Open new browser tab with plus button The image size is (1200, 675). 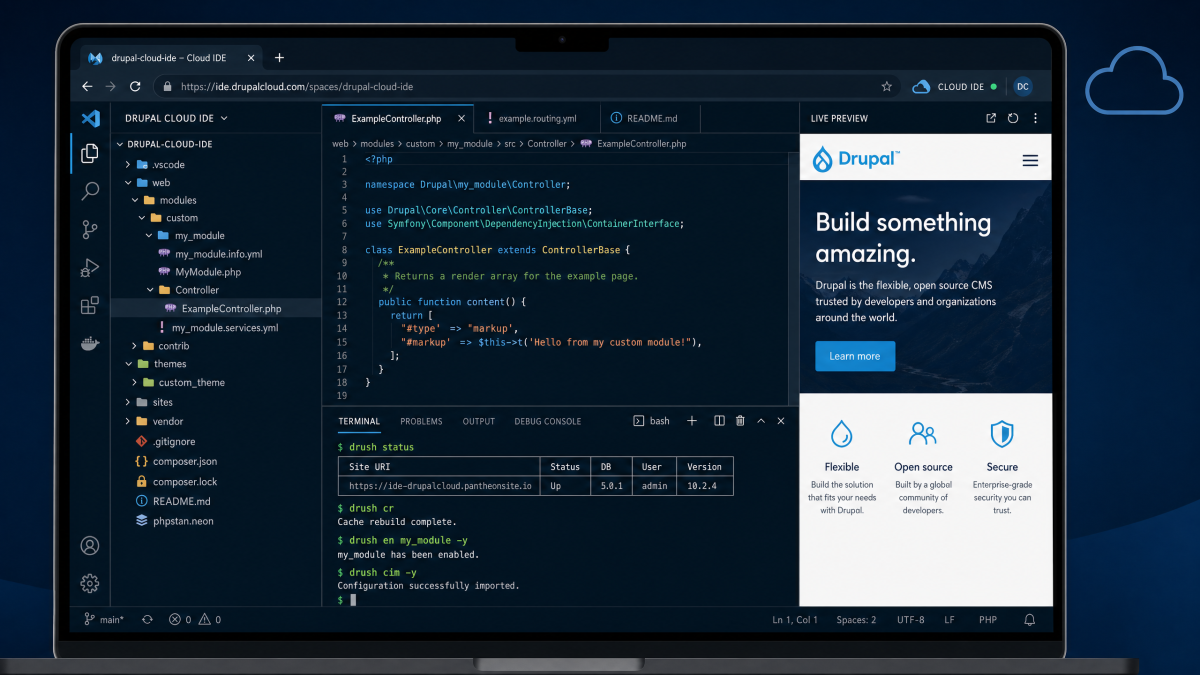(x=279, y=58)
